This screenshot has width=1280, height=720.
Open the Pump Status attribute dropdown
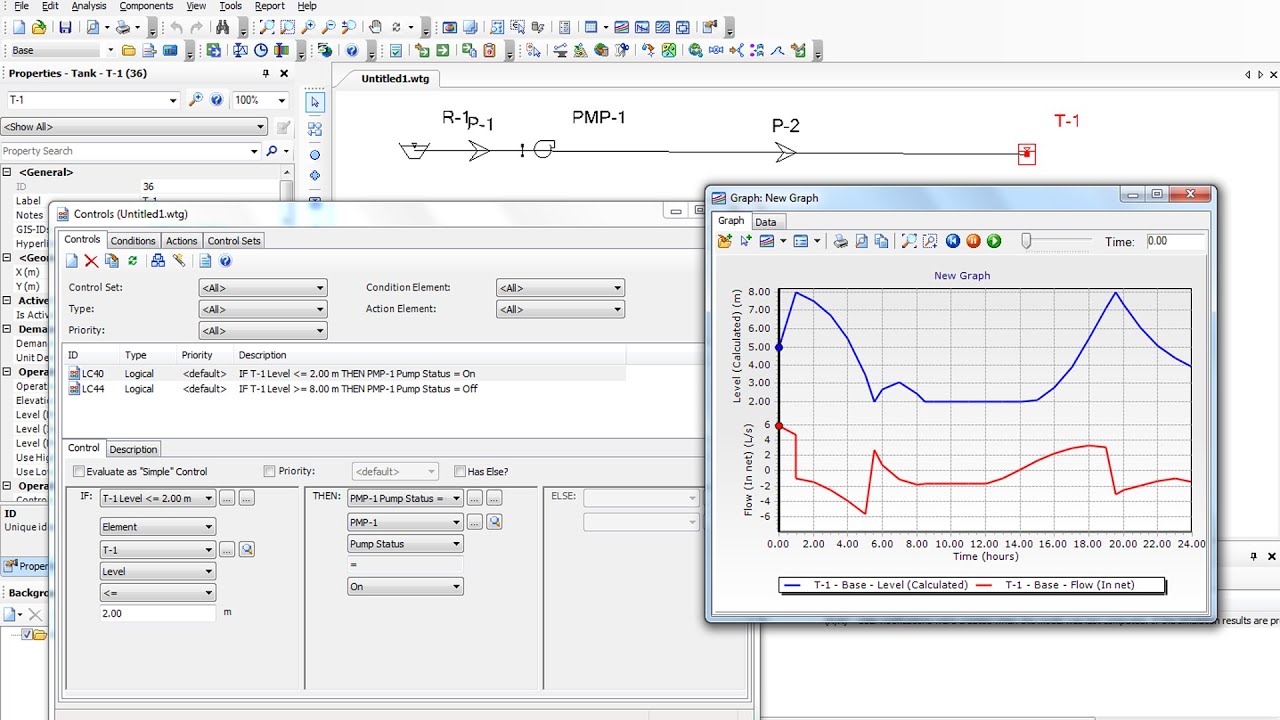click(405, 544)
